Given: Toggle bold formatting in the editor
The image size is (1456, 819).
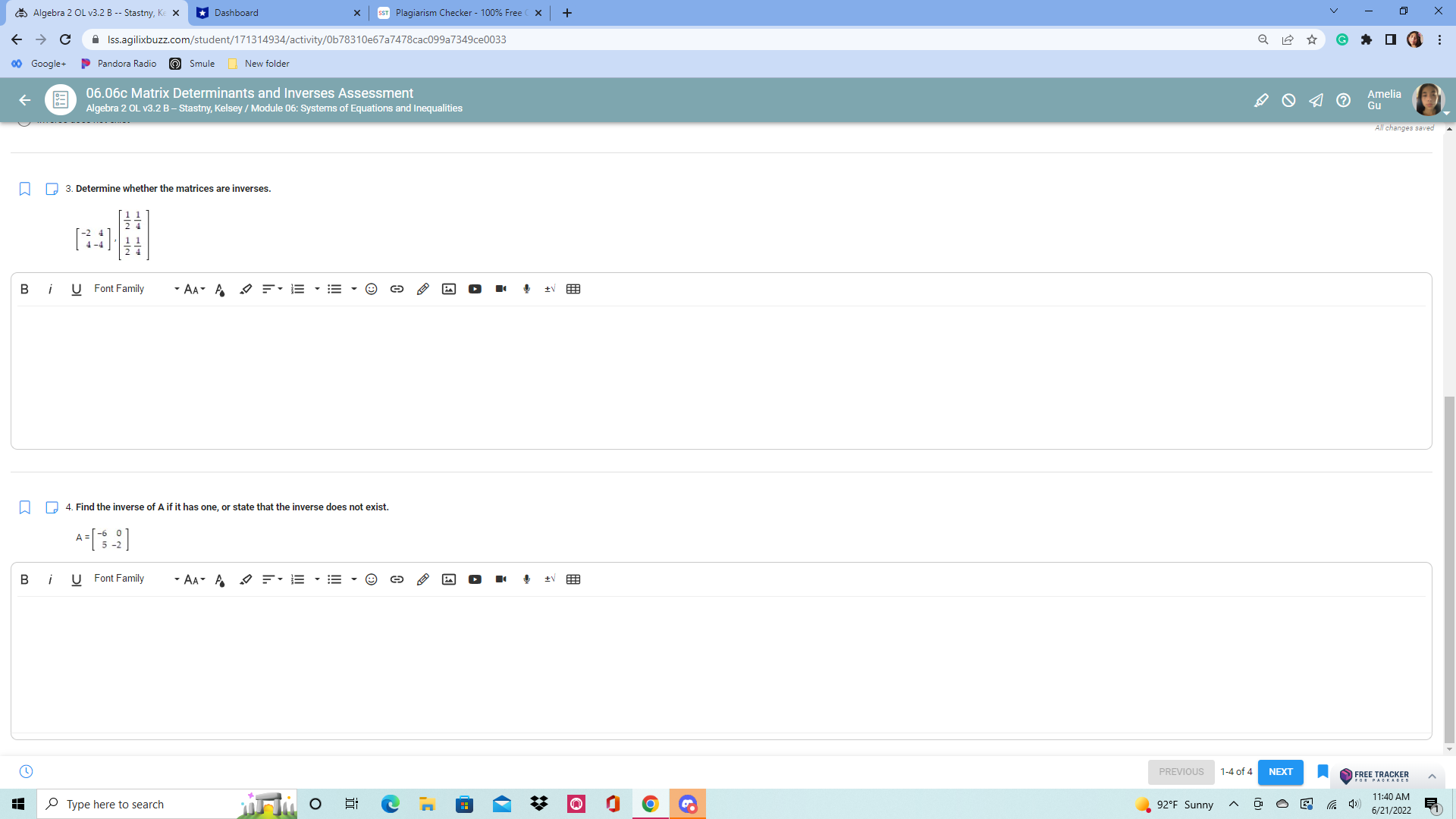Looking at the screenshot, I should [x=24, y=289].
